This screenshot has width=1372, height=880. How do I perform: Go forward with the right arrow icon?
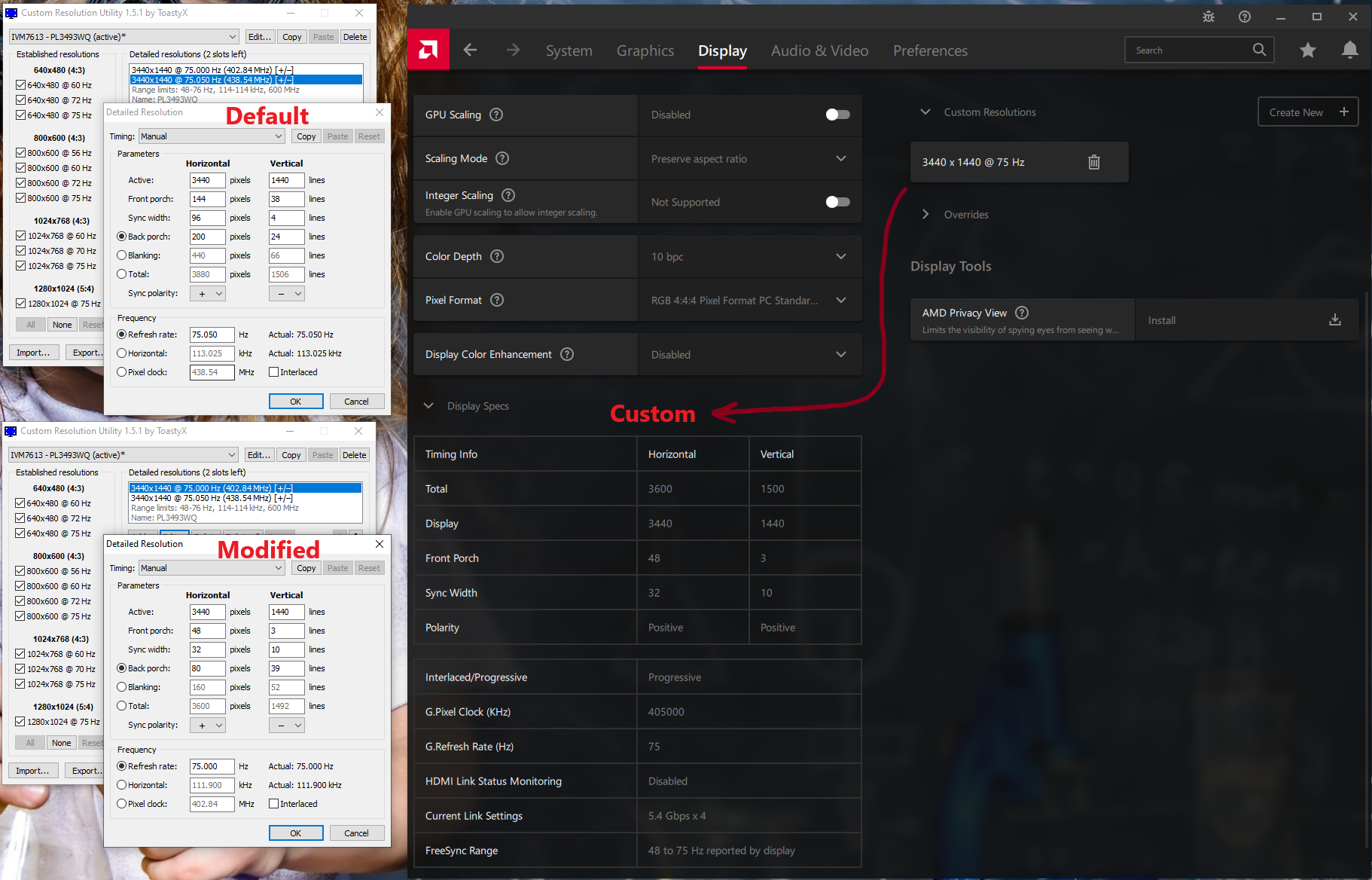(x=513, y=50)
